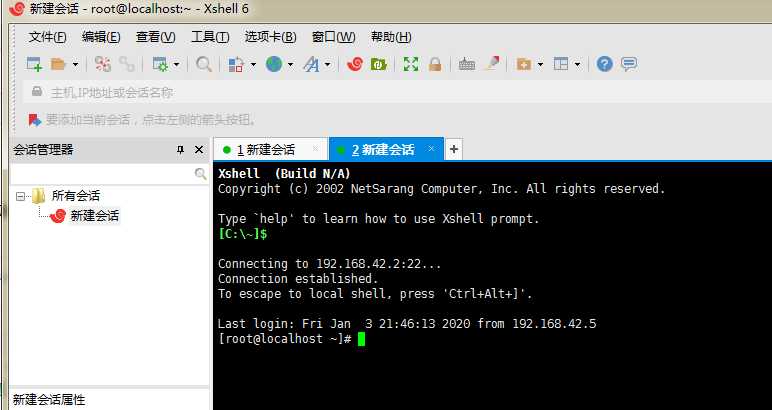Click the Font toolbar icon
The height and width of the screenshot is (410, 772).
point(311,64)
